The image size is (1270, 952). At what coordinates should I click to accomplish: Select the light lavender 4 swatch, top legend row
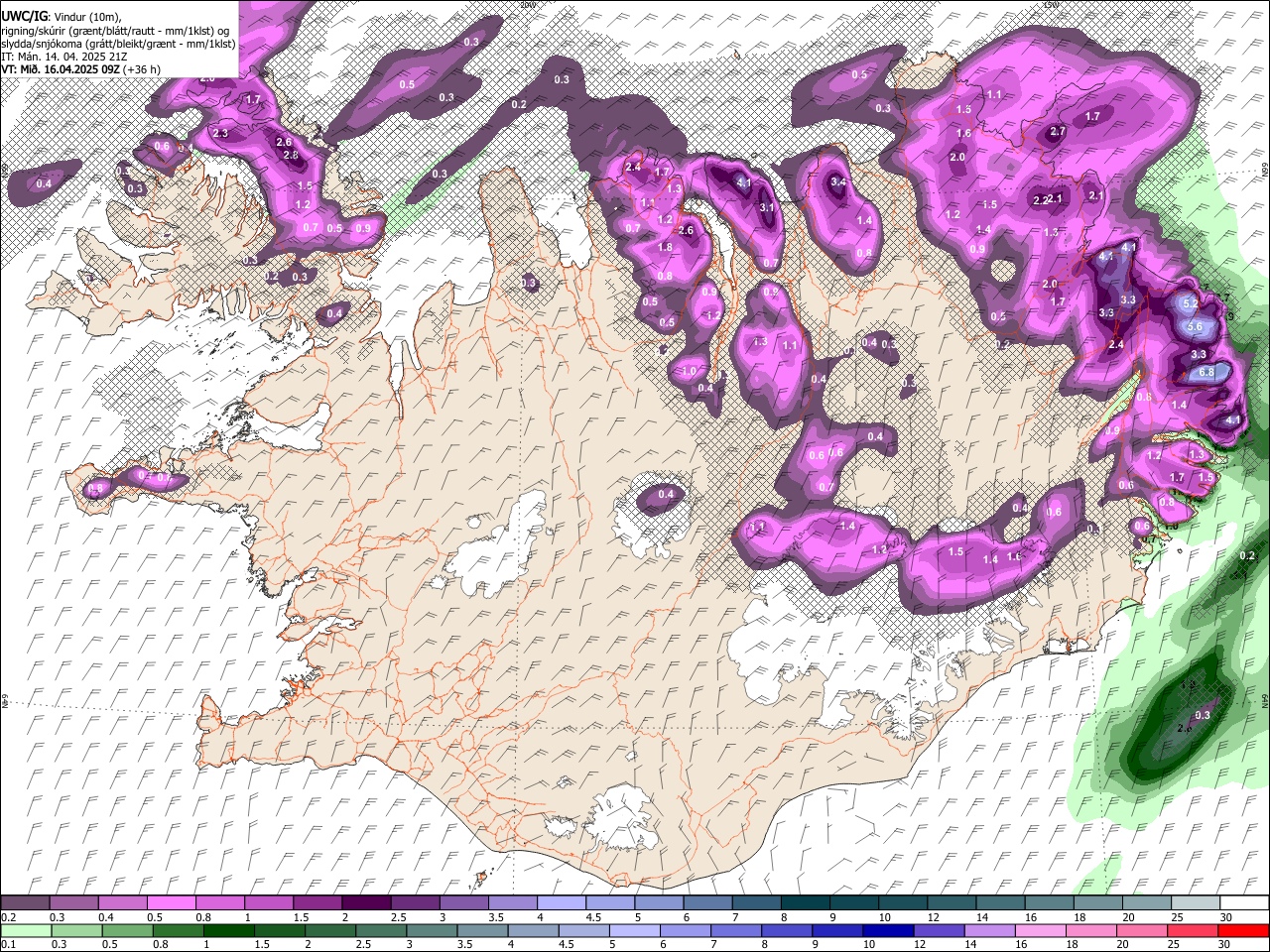point(561,902)
